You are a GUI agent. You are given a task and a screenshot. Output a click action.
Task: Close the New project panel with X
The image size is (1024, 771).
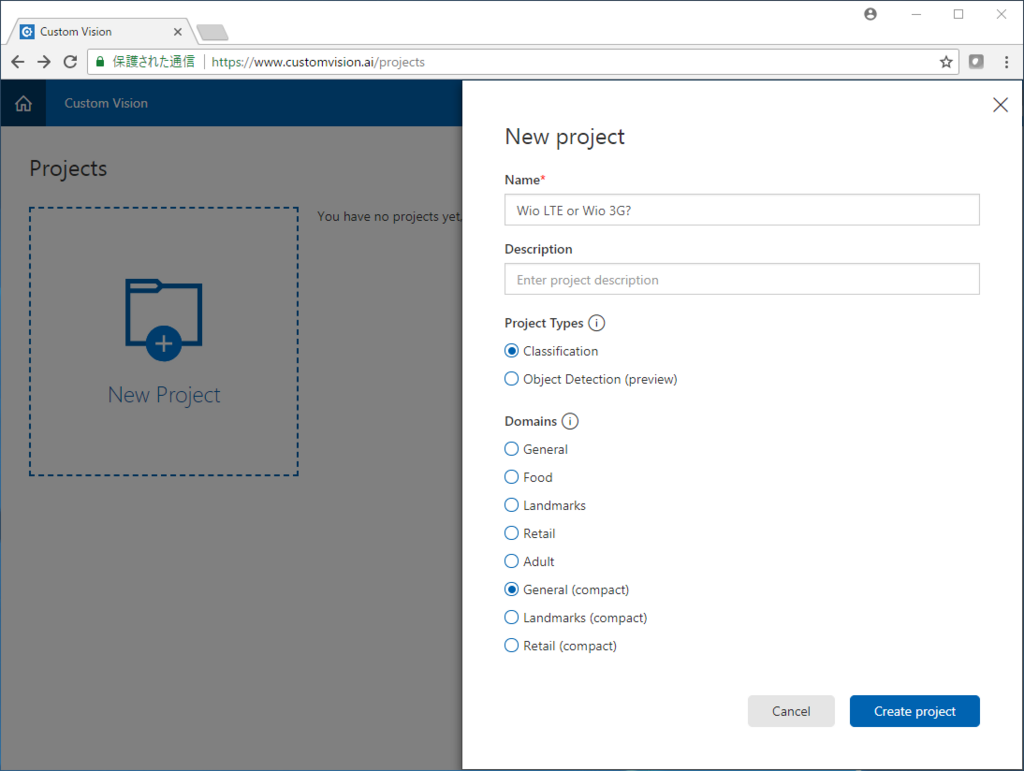tap(1000, 104)
